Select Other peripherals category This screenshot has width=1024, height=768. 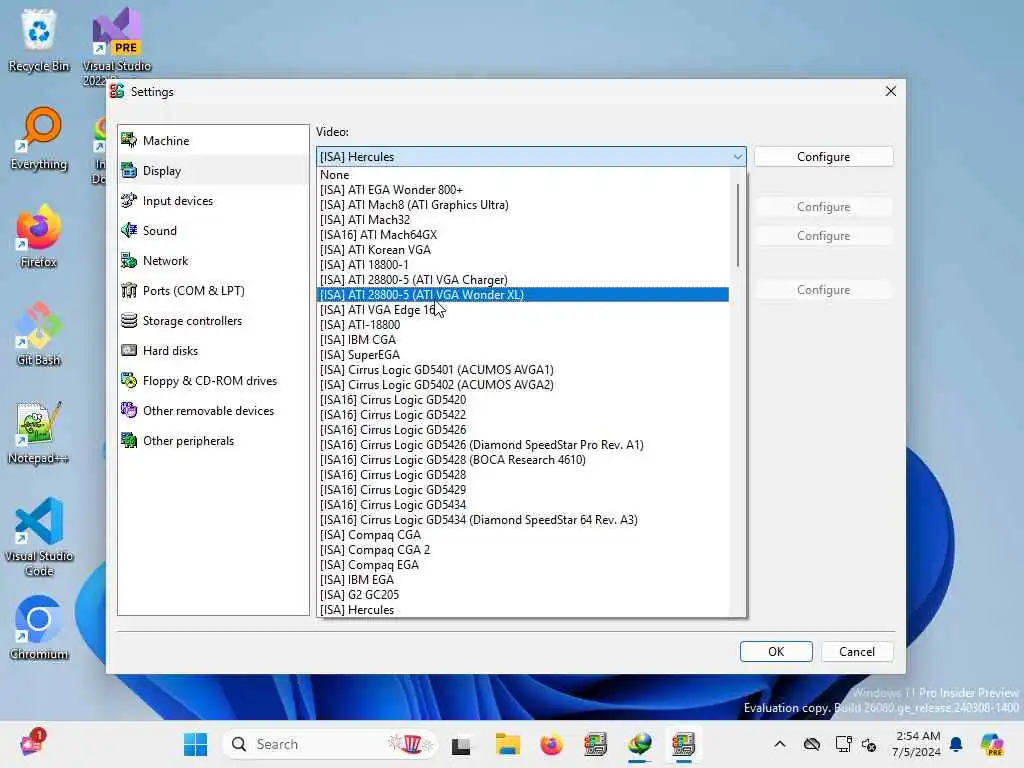pyautogui.click(x=213, y=441)
